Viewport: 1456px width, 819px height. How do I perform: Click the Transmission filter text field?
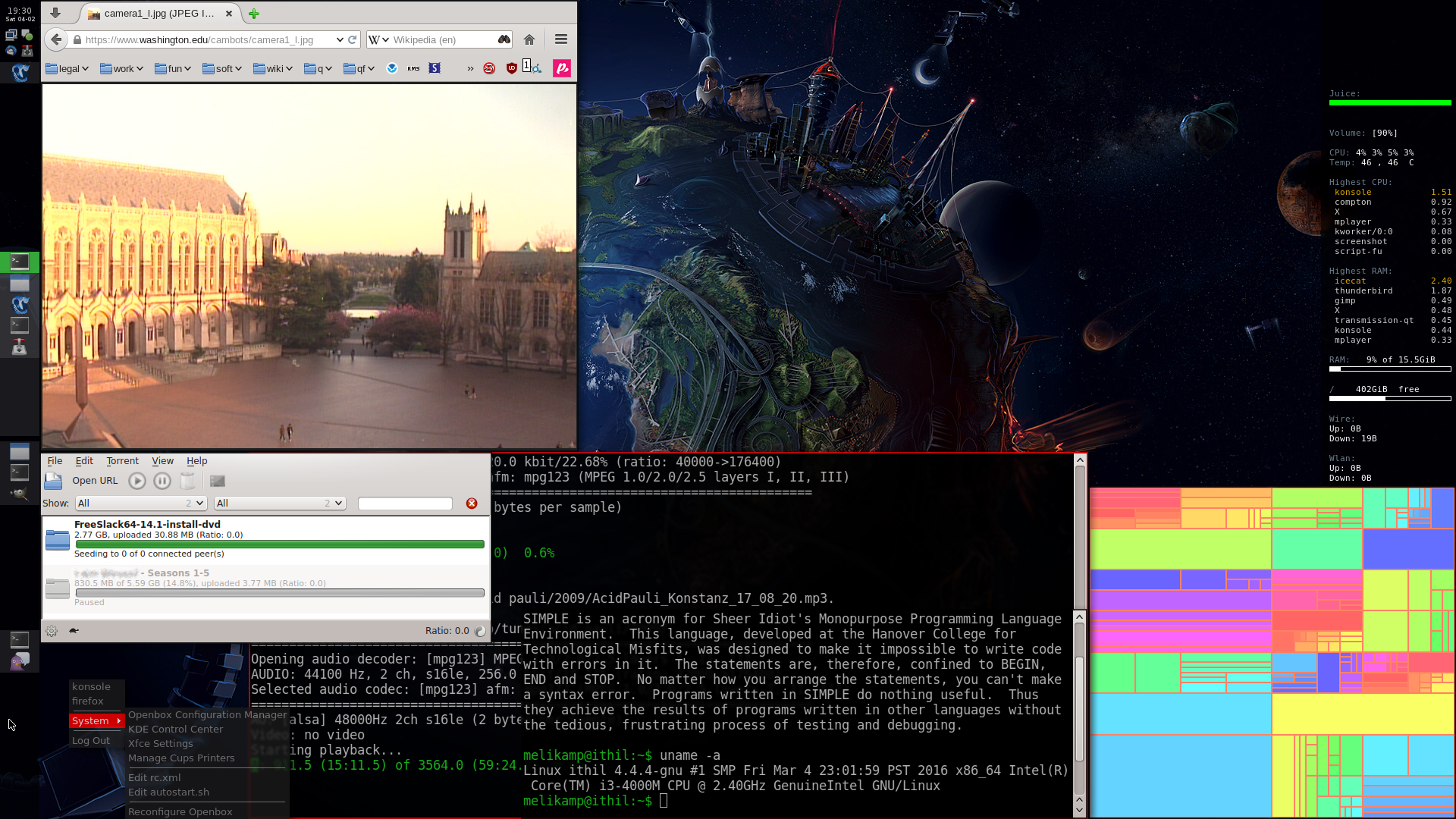click(405, 504)
